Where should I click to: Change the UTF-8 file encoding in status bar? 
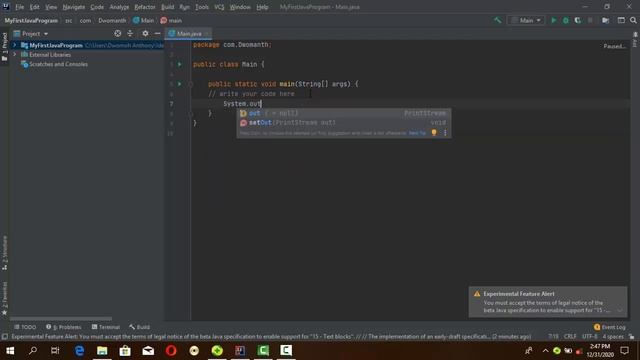pyautogui.click(x=589, y=337)
